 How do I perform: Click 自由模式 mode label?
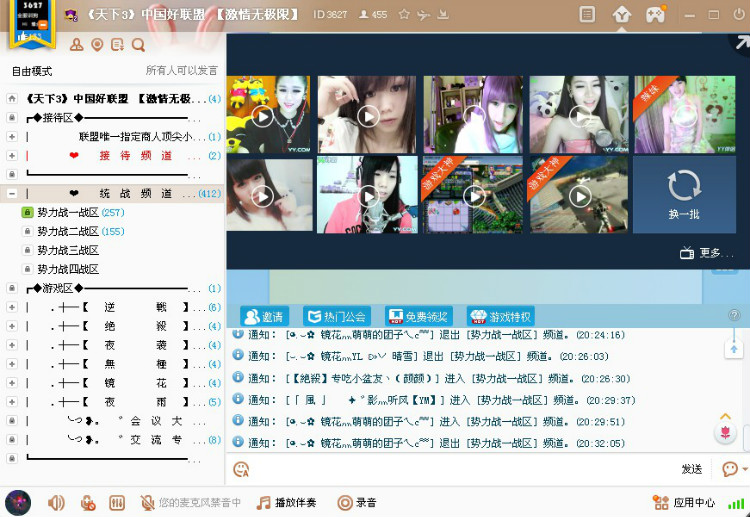[32, 71]
